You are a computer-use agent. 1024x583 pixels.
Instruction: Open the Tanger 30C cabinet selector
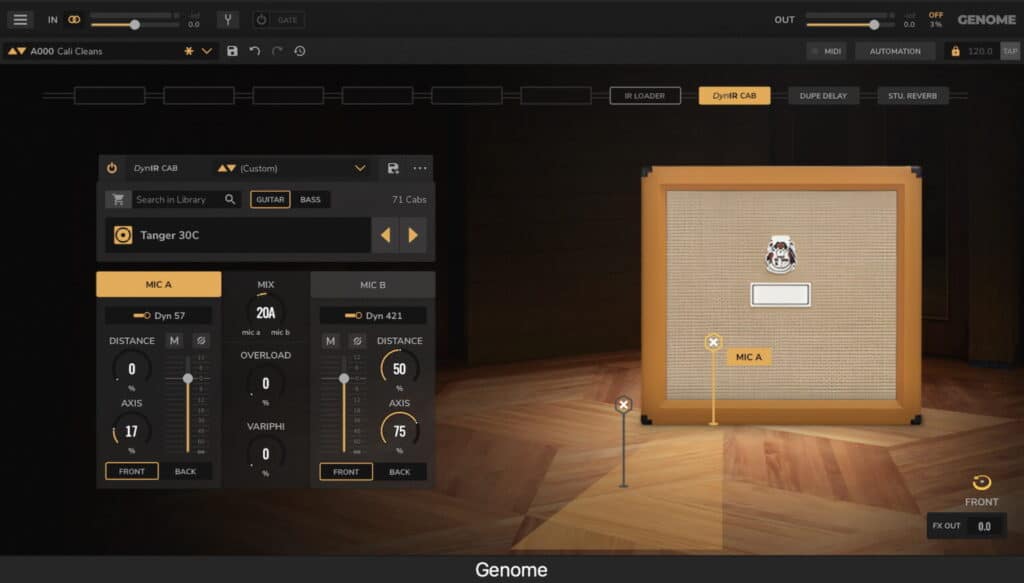coord(238,235)
